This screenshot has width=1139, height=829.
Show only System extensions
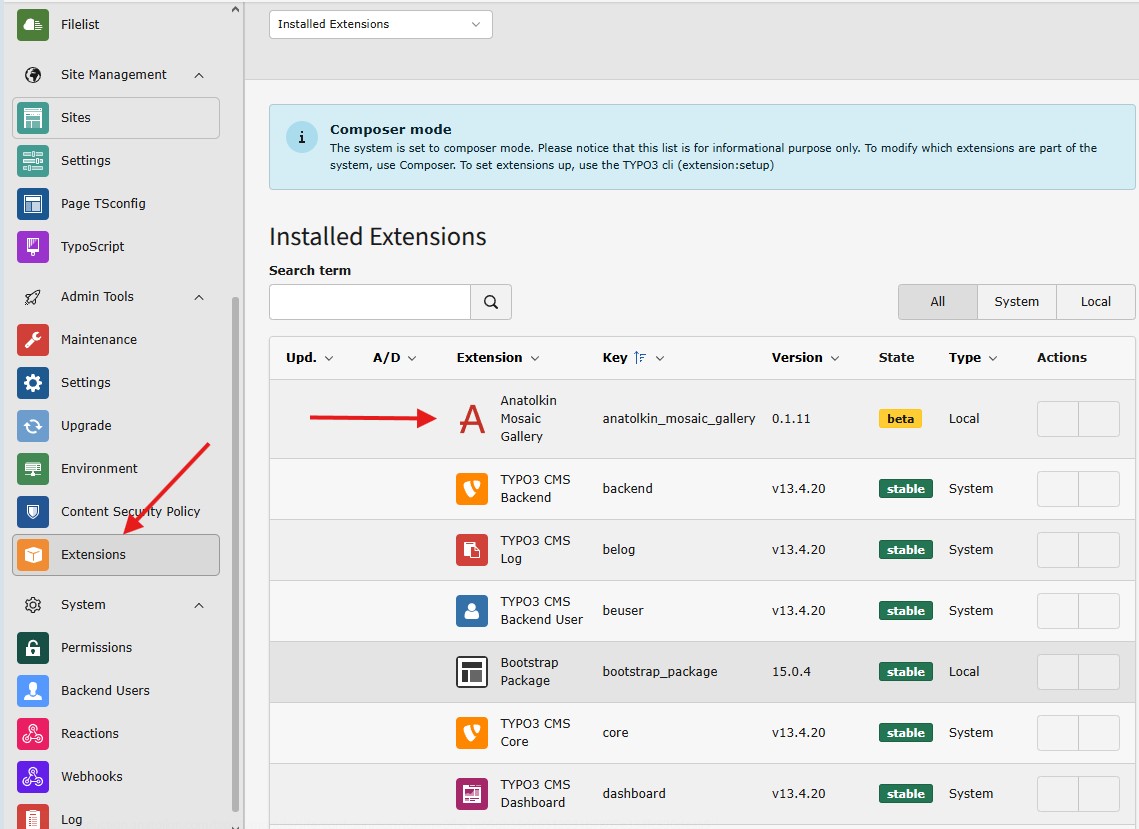(1016, 302)
